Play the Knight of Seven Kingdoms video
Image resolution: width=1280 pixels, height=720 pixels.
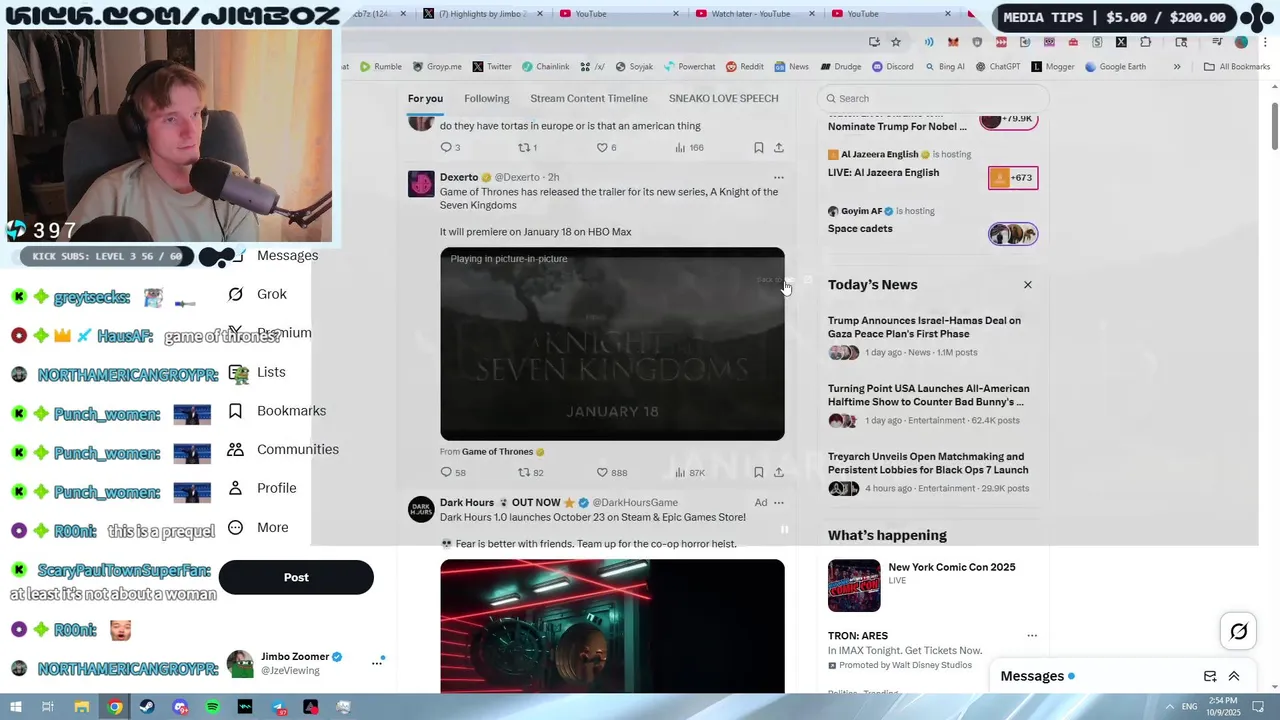612,344
